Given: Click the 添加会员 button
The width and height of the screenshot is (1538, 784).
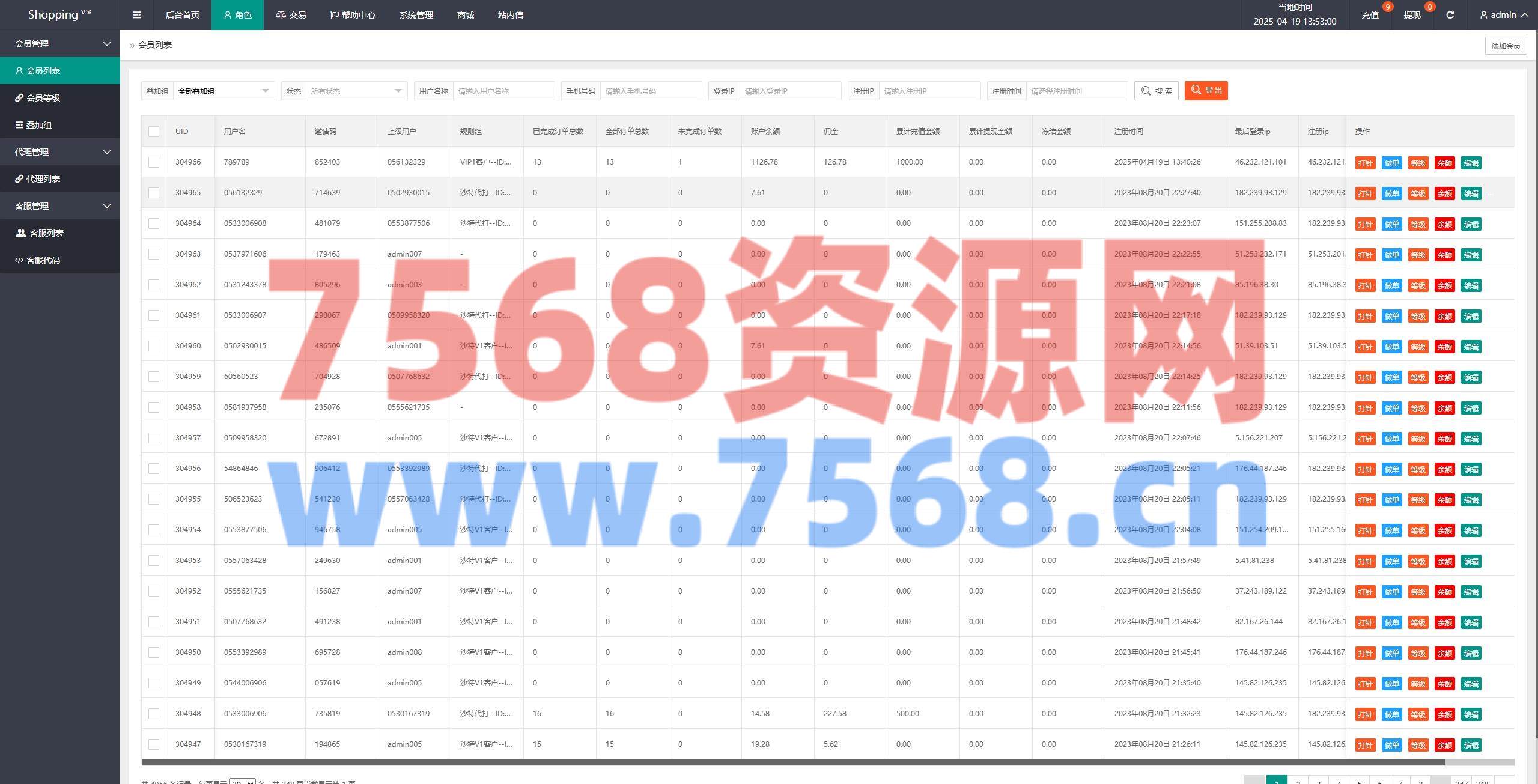Looking at the screenshot, I should [1506, 46].
